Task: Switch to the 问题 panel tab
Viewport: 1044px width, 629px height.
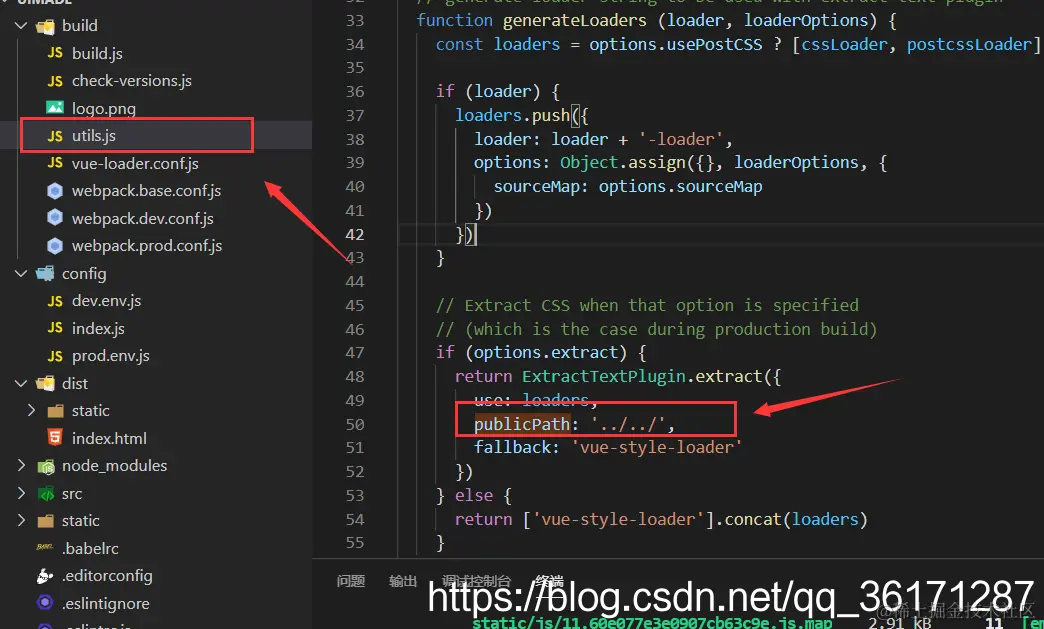Action: tap(350, 581)
